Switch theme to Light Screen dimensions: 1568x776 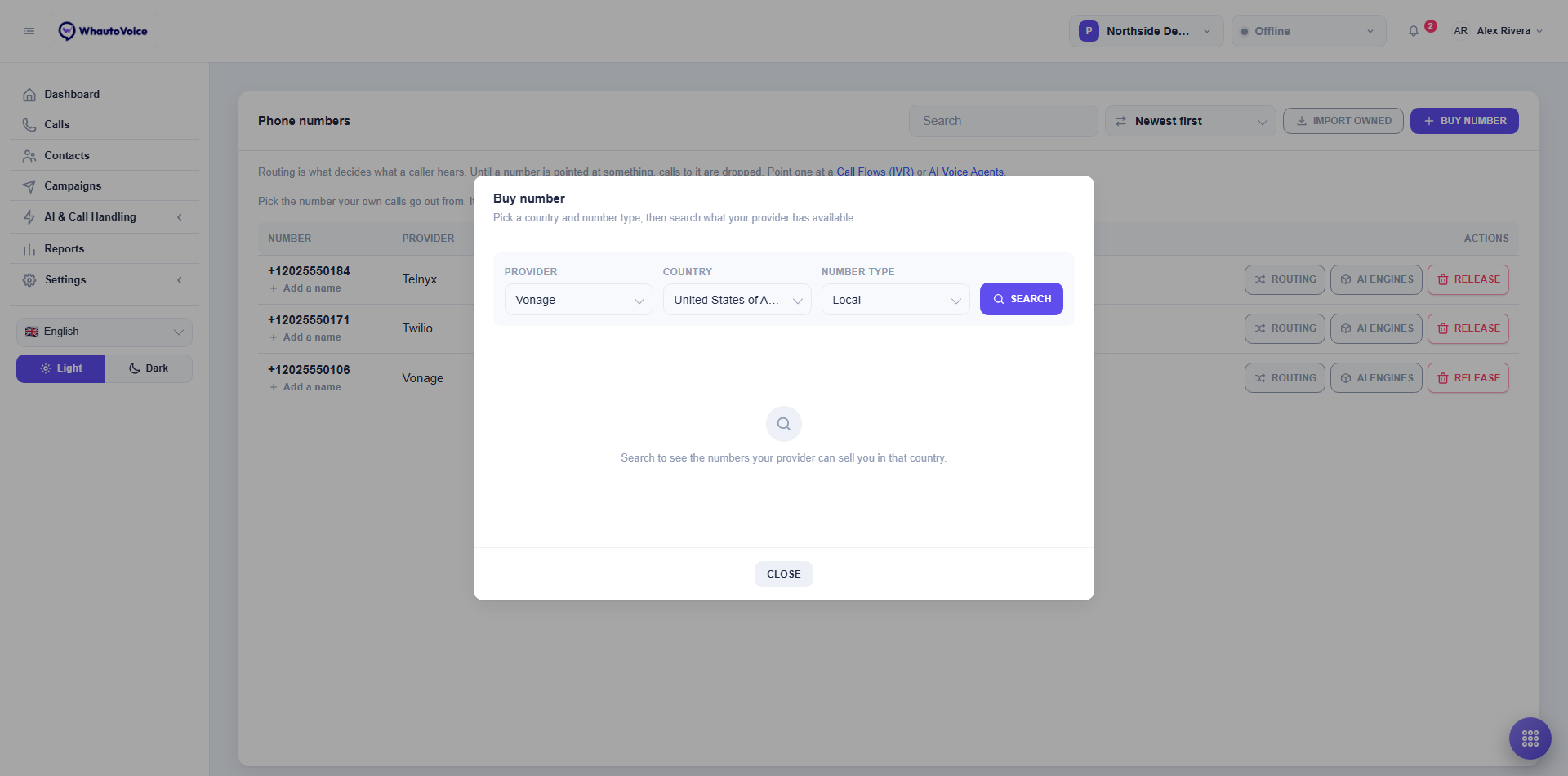click(60, 368)
